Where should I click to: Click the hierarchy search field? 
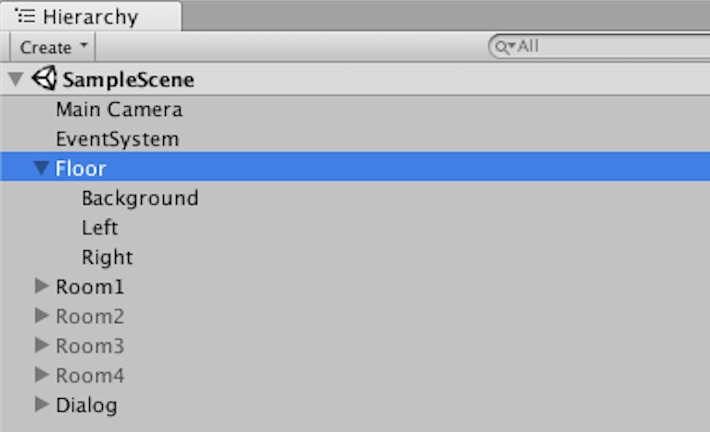pos(600,46)
